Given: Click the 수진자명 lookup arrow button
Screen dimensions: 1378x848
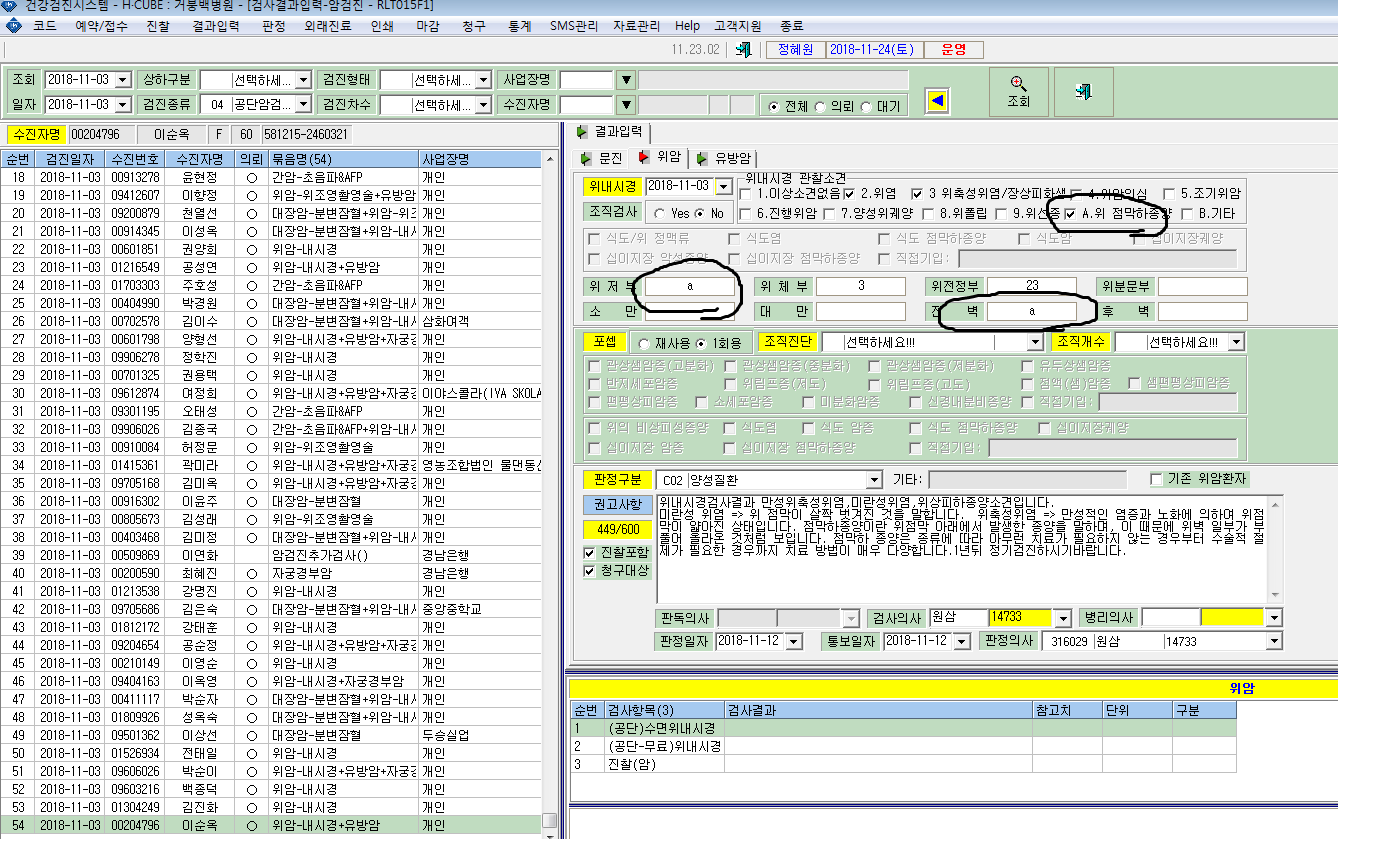Looking at the screenshot, I should 626,105.
